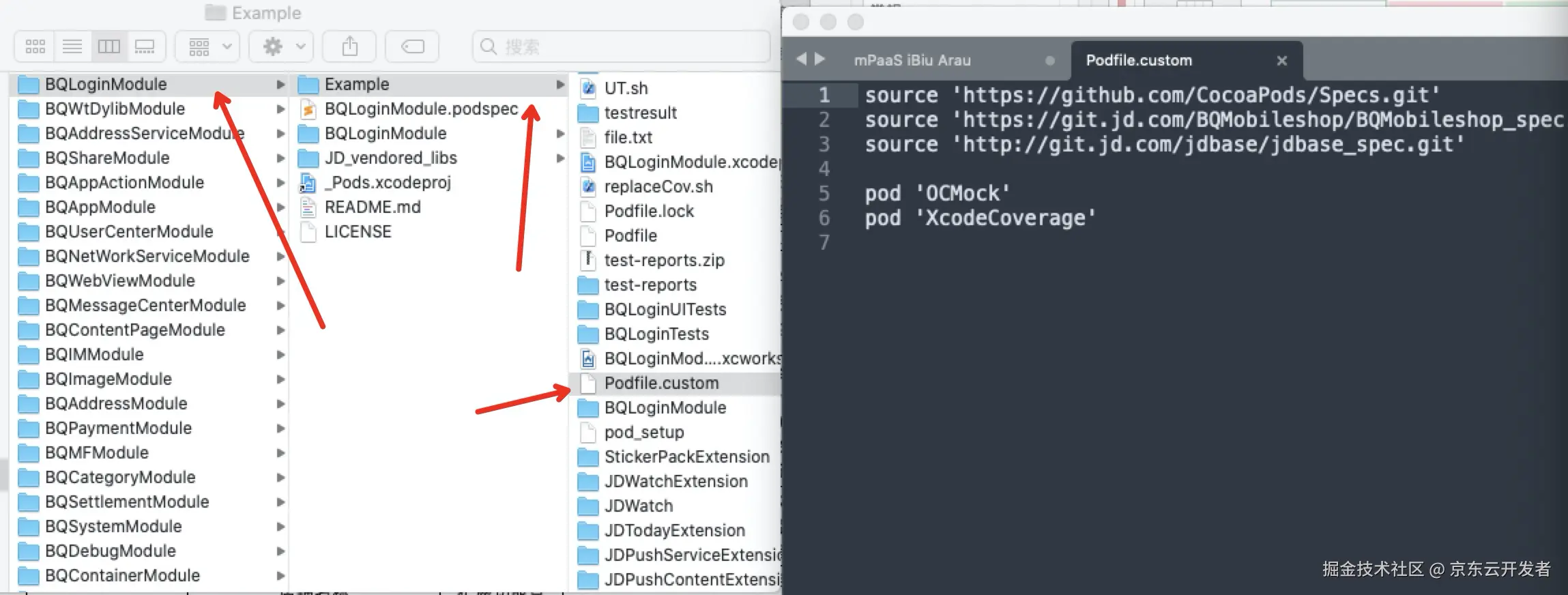Screen dimensions: 1568x595
Task: Click the replaceCov.sh script icon
Action: coord(588,187)
